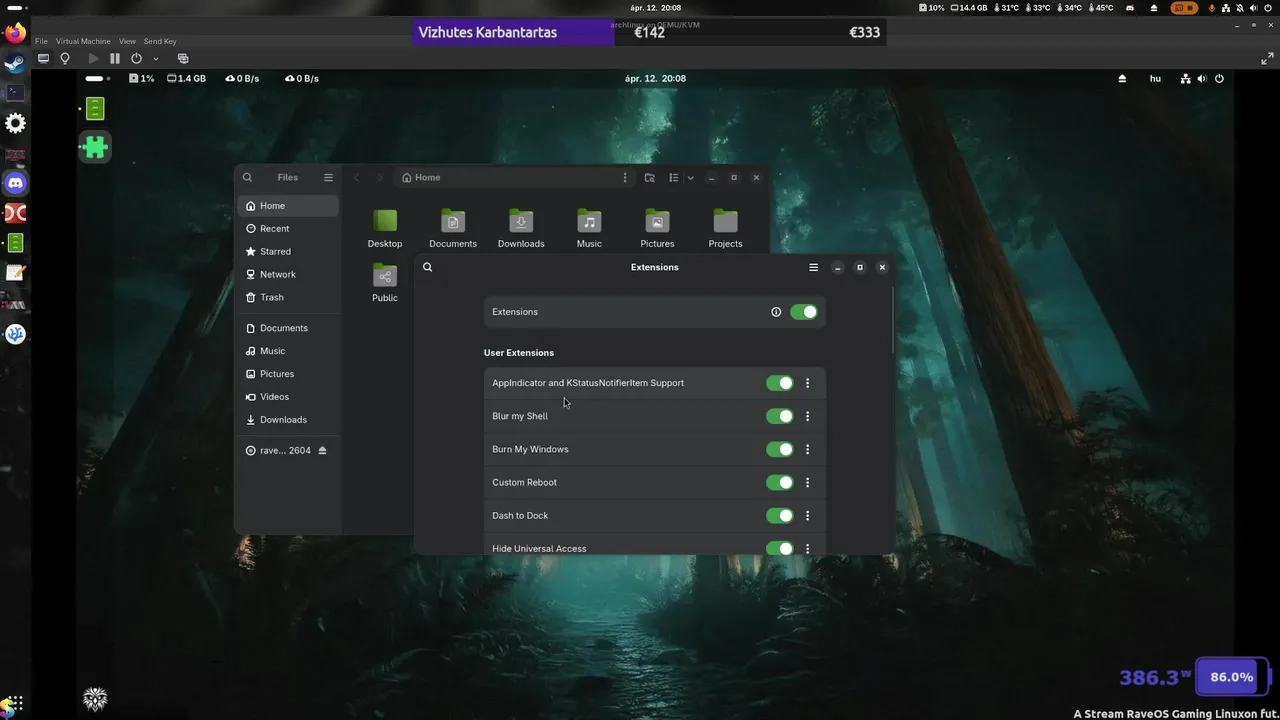Open the host app grid button

point(14,704)
